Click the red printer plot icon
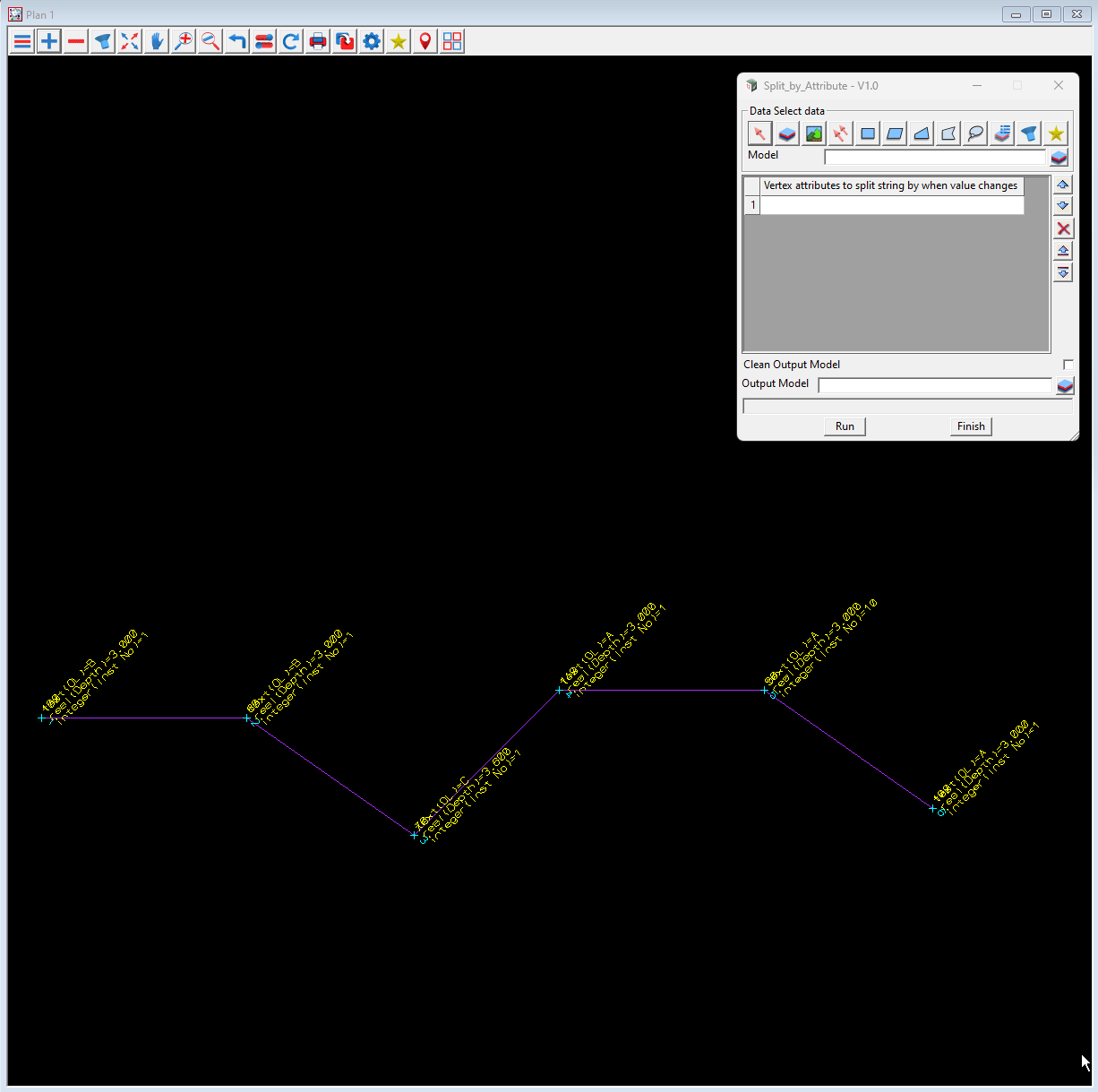The height and width of the screenshot is (1092, 1098). coord(318,41)
